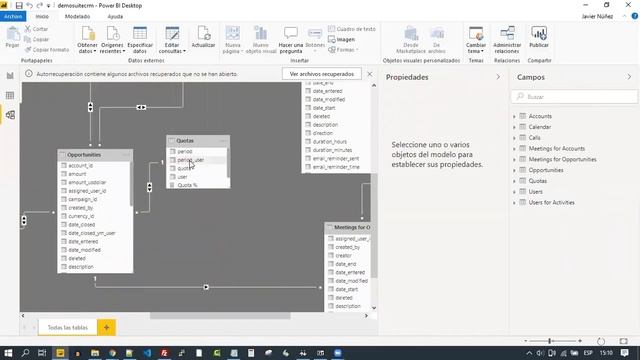The image size is (640, 360).
Task: Collapse the Campos pane chevron
Action: (629, 77)
